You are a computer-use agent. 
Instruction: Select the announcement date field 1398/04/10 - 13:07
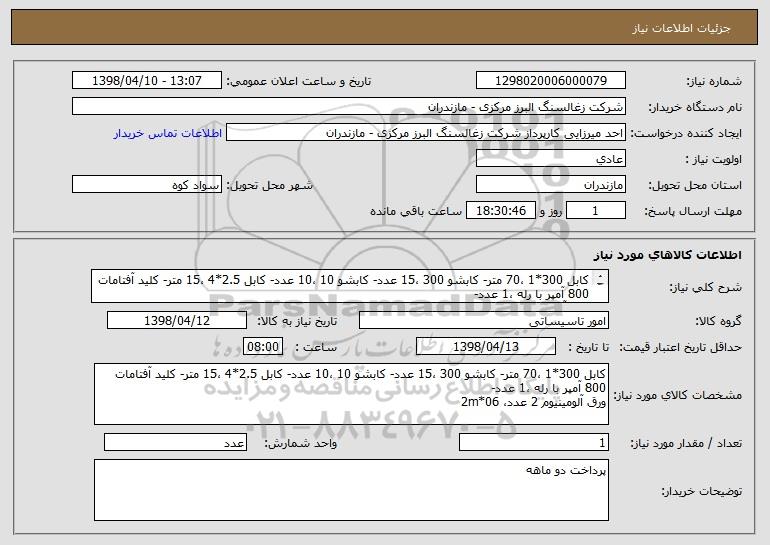(147, 81)
